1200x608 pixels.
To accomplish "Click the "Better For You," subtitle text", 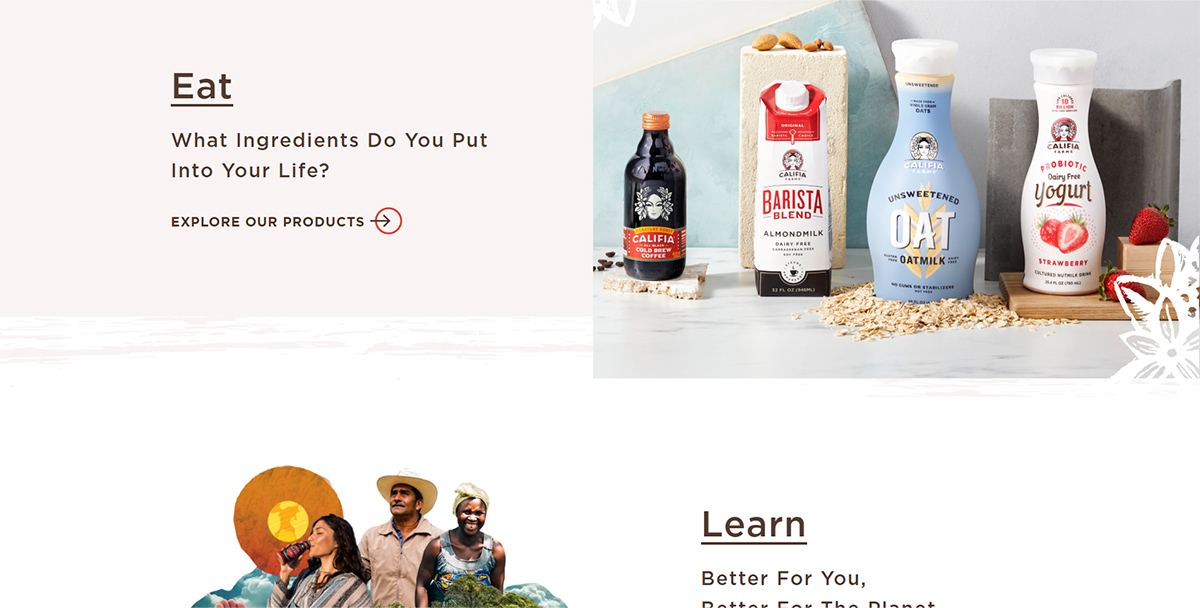I will (x=784, y=578).
